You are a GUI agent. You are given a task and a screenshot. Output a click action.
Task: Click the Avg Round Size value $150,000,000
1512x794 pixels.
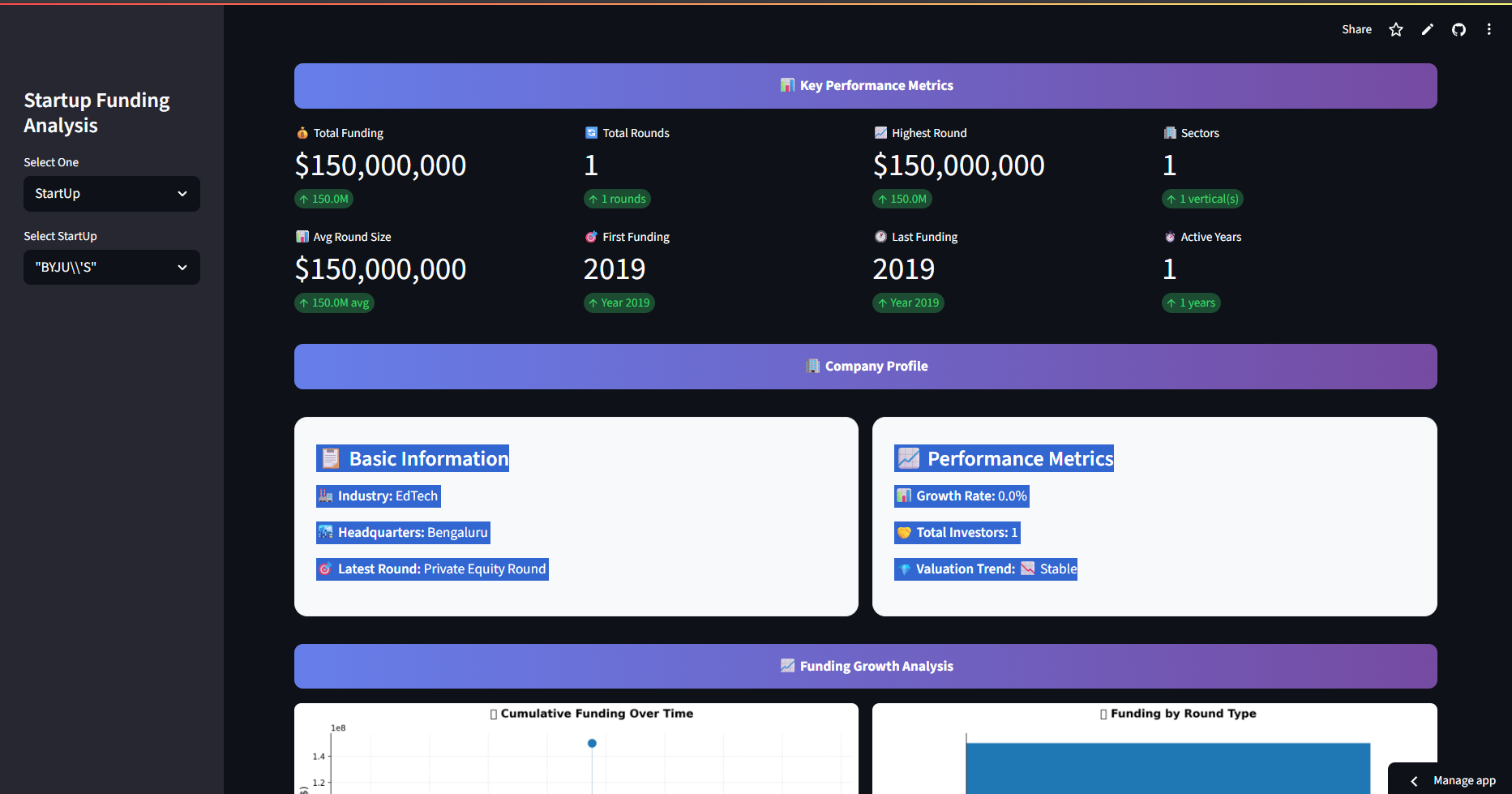(x=380, y=269)
